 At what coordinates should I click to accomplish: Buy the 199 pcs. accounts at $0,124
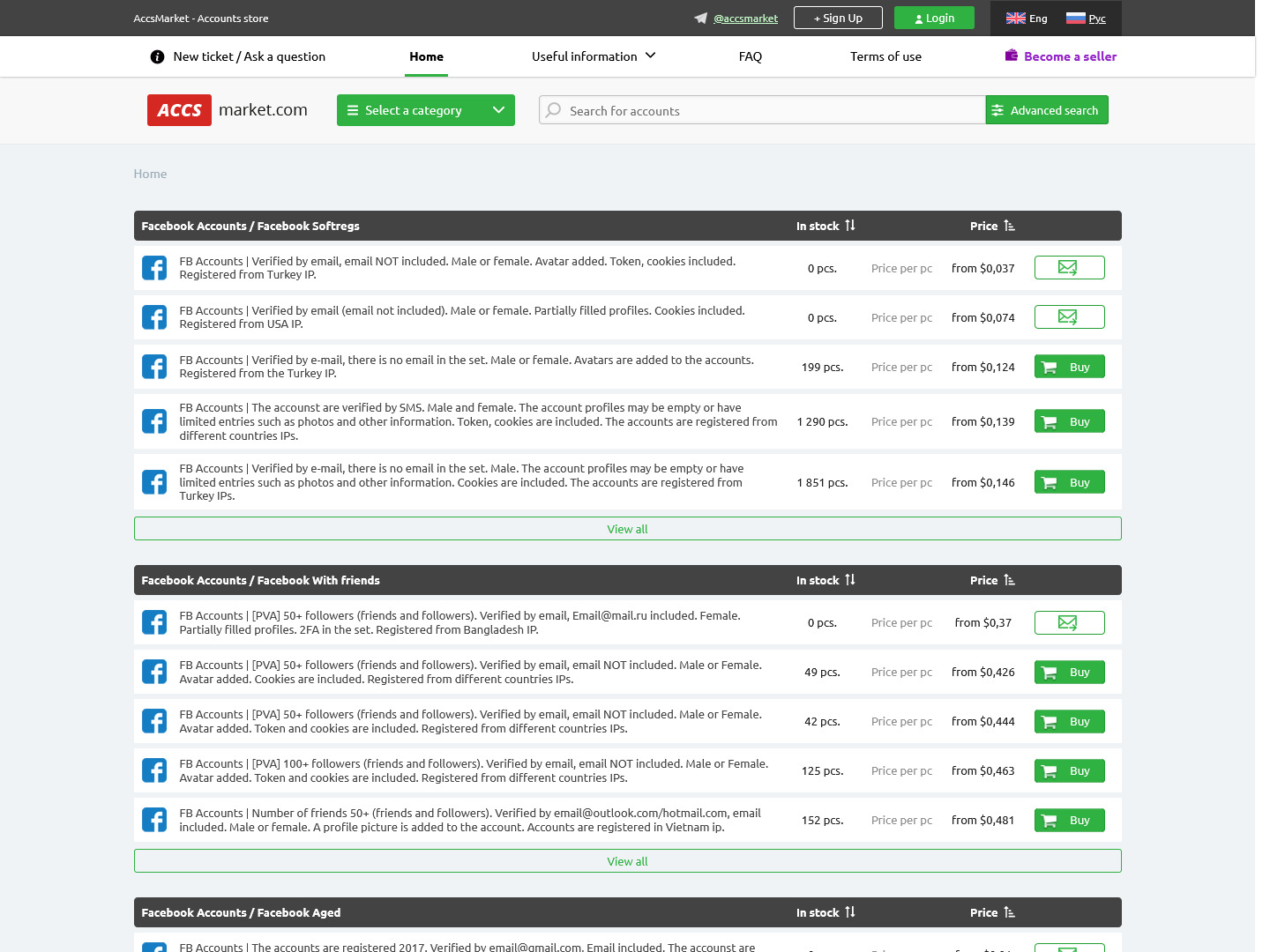(x=1069, y=367)
